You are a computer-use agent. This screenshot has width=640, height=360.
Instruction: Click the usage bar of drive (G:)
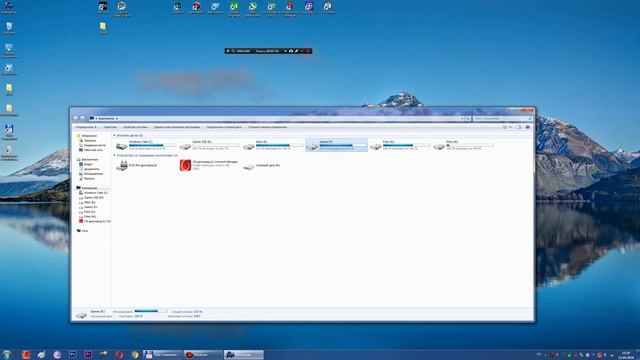click(407, 145)
